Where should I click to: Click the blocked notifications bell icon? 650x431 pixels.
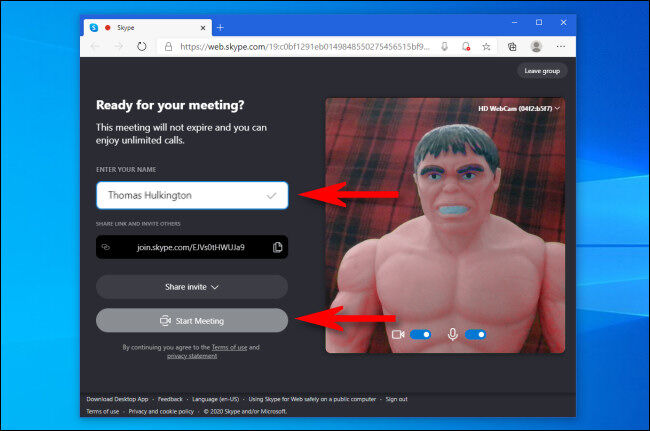[466, 46]
